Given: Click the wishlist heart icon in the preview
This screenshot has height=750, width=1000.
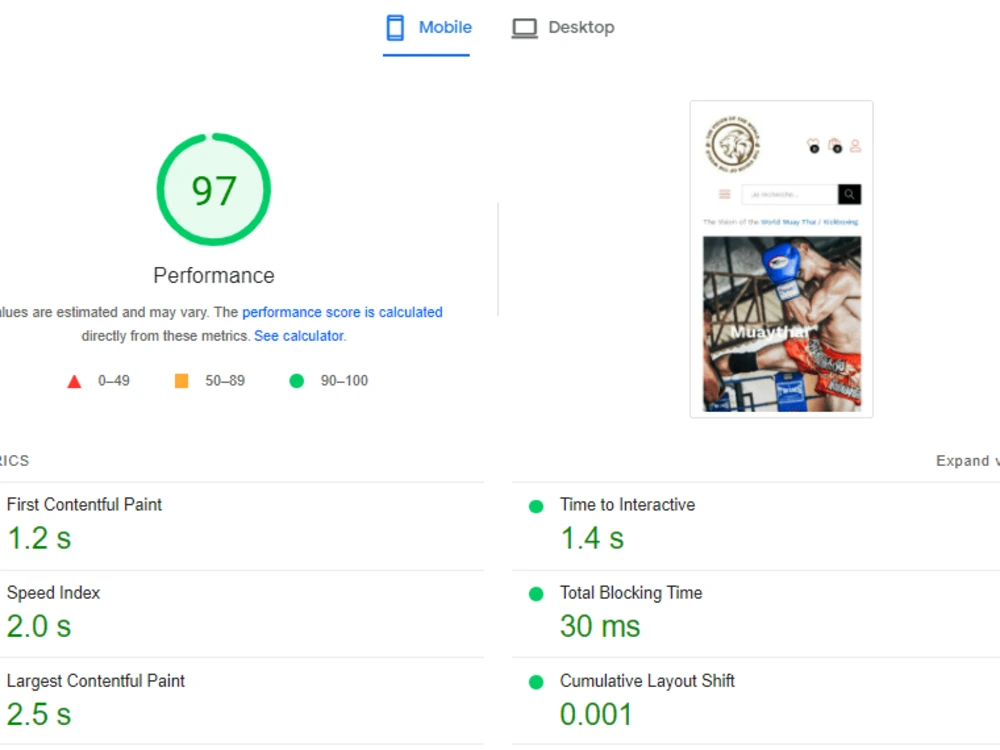Looking at the screenshot, I should (x=813, y=145).
